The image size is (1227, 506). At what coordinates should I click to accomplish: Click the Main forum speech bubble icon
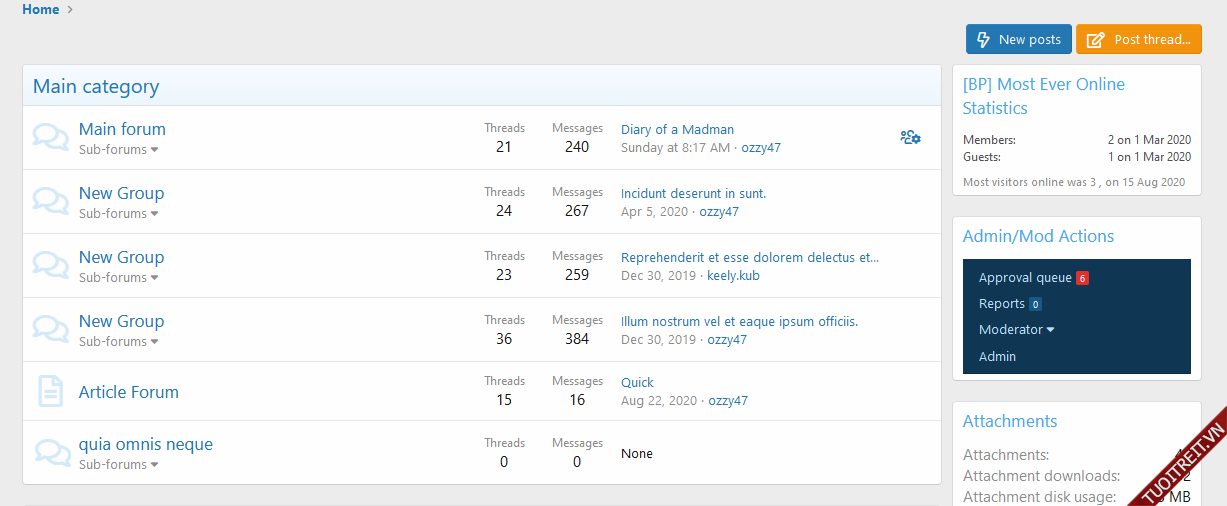coord(50,137)
